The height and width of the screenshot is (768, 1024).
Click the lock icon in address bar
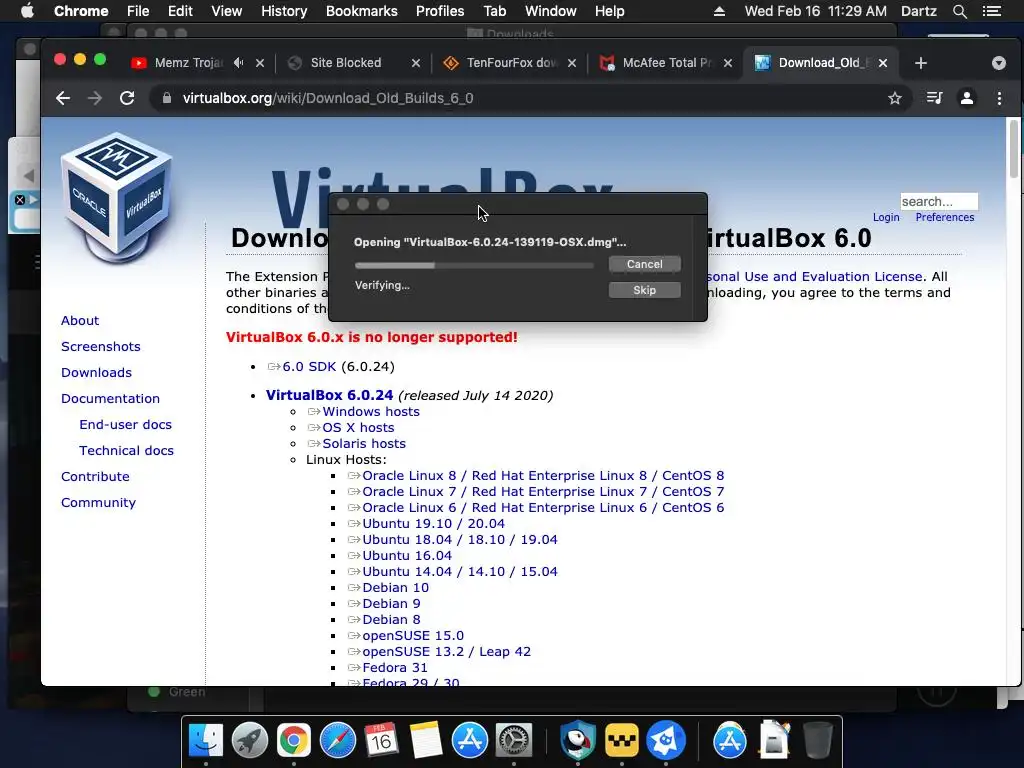(167, 98)
